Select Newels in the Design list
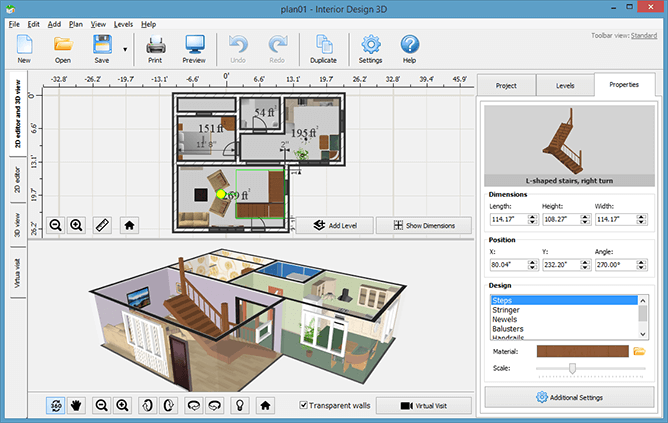Screen dimensions: 668x423 564,319
